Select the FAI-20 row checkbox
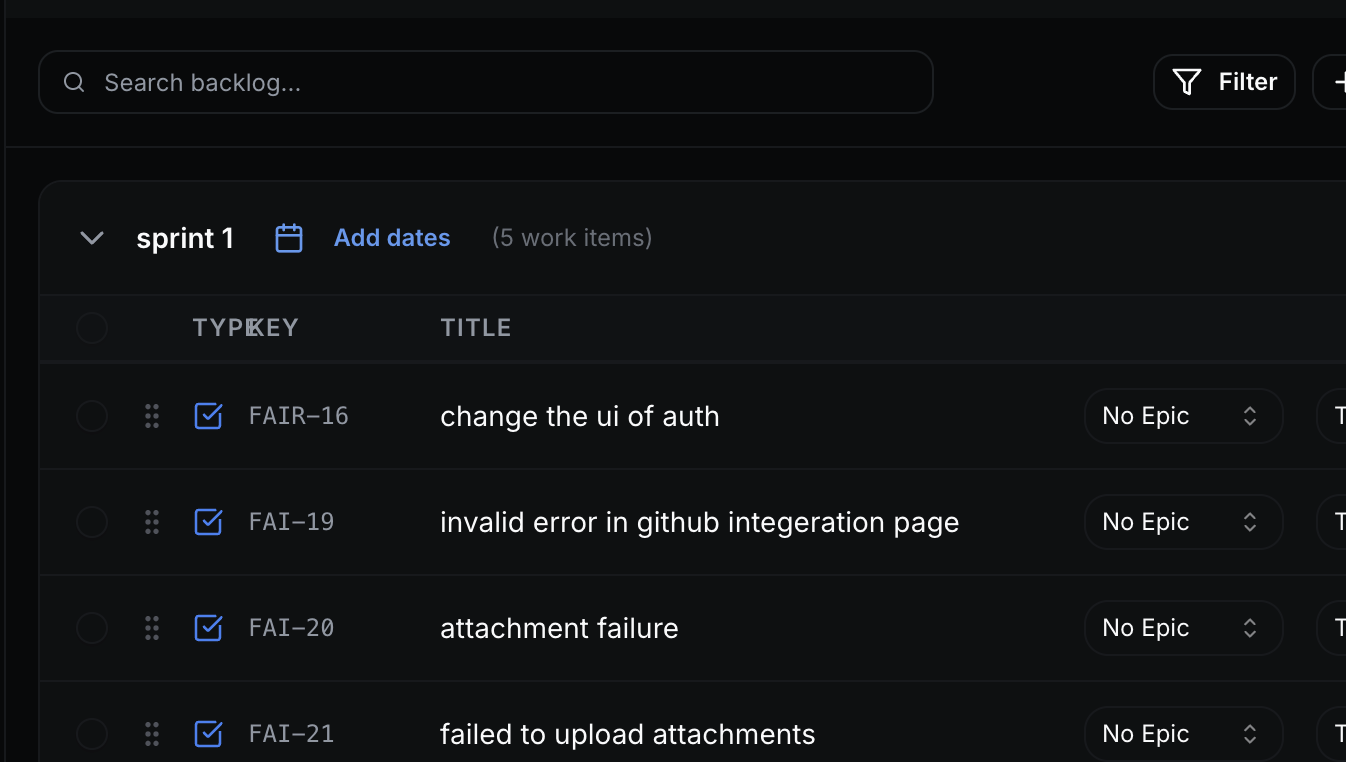The height and width of the screenshot is (762, 1346). (x=92, y=628)
